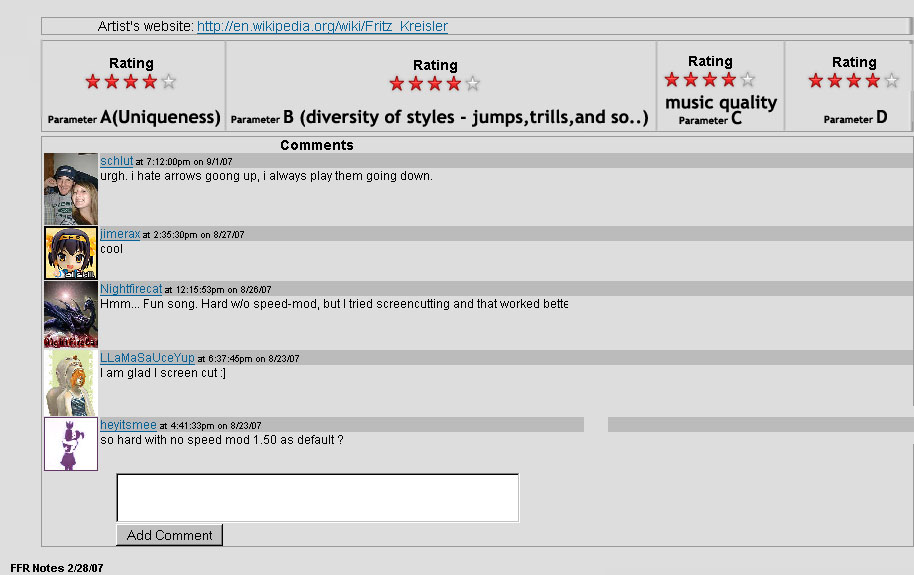Open LLaMaSaUceYup's profile link
Screen dimensions: 914x575
[147, 357]
